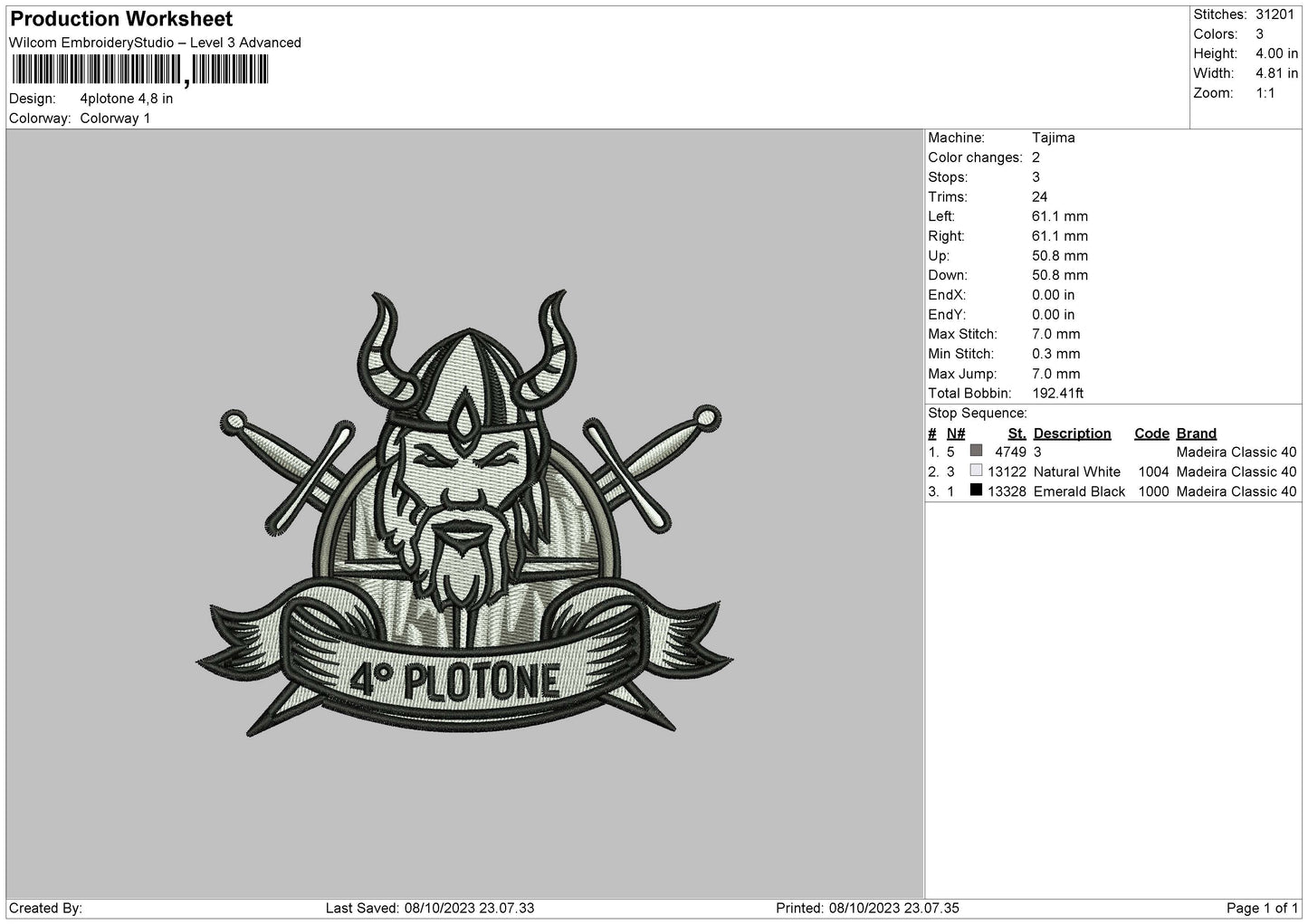Image resolution: width=1308 pixels, height=924 pixels.
Task: Click the Up 50.8 mm value
Action: pos(1060,256)
